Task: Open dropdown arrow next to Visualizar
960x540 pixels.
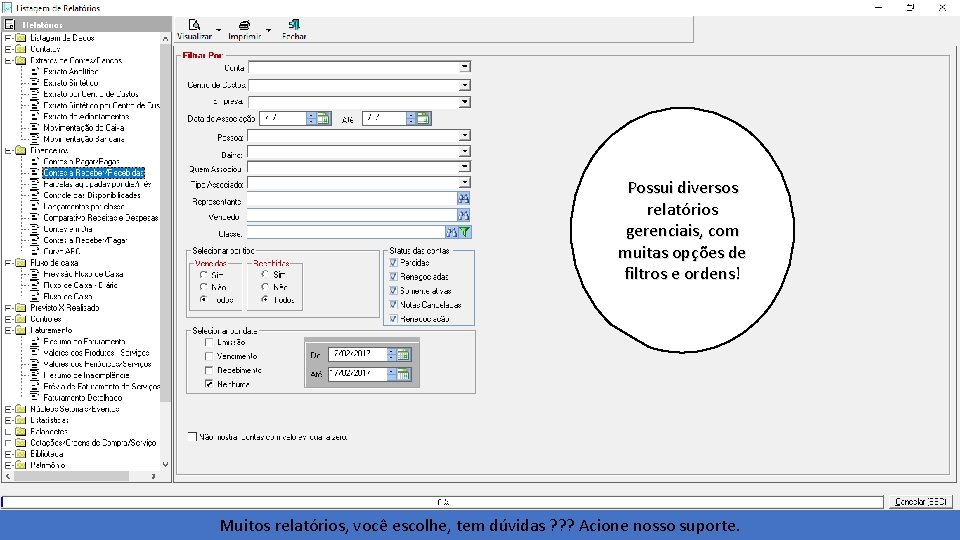Action: [219, 29]
